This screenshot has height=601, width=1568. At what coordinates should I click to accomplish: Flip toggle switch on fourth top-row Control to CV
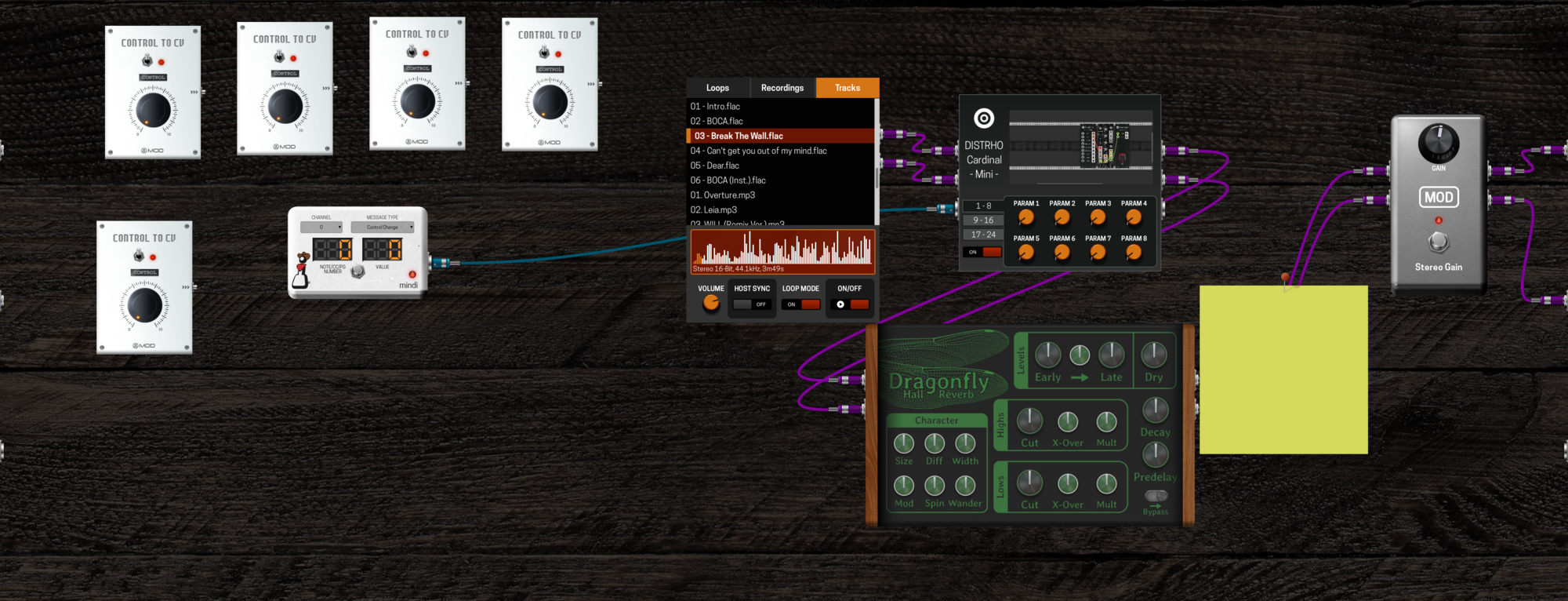pyautogui.click(x=544, y=53)
